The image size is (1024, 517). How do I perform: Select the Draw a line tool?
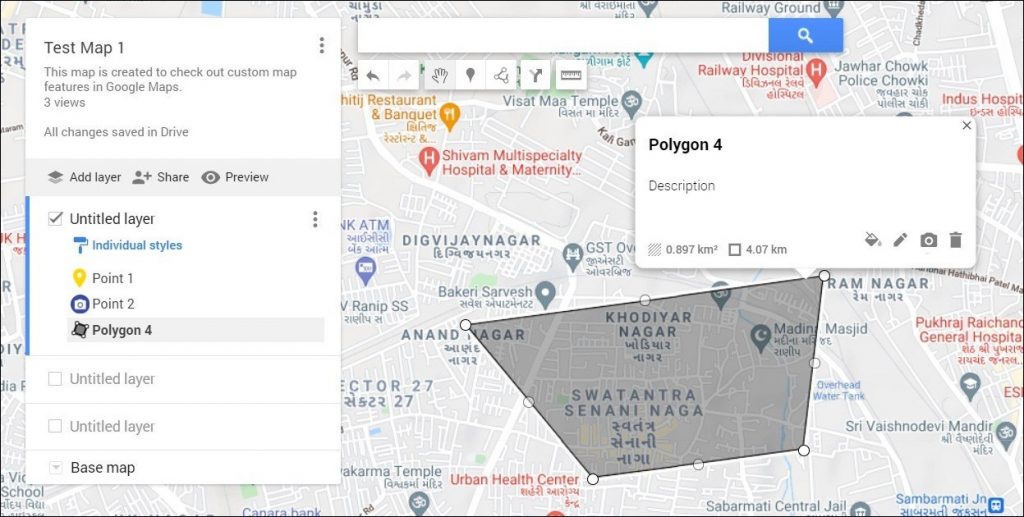tap(502, 76)
